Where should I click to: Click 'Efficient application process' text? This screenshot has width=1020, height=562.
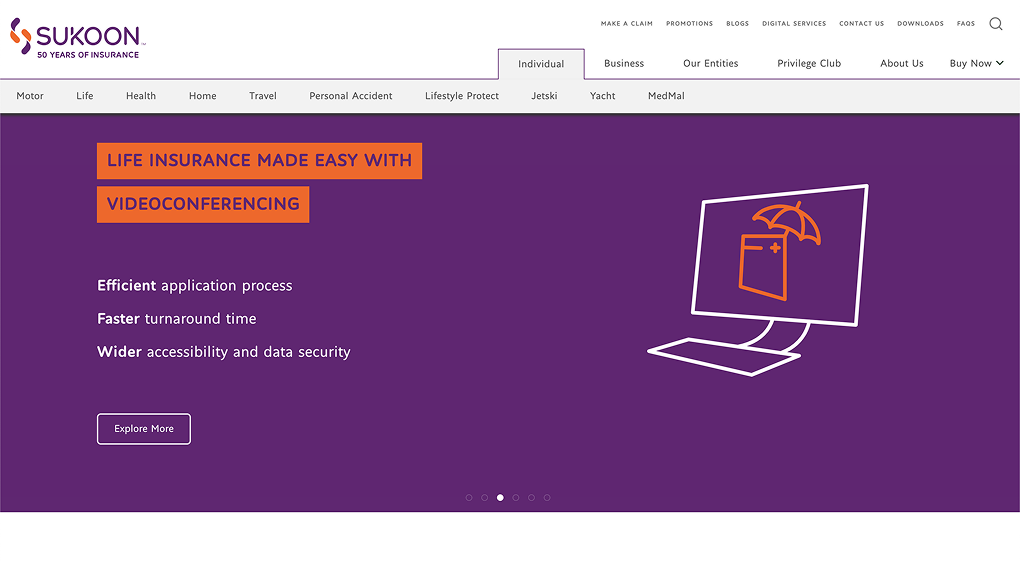[x=195, y=286]
